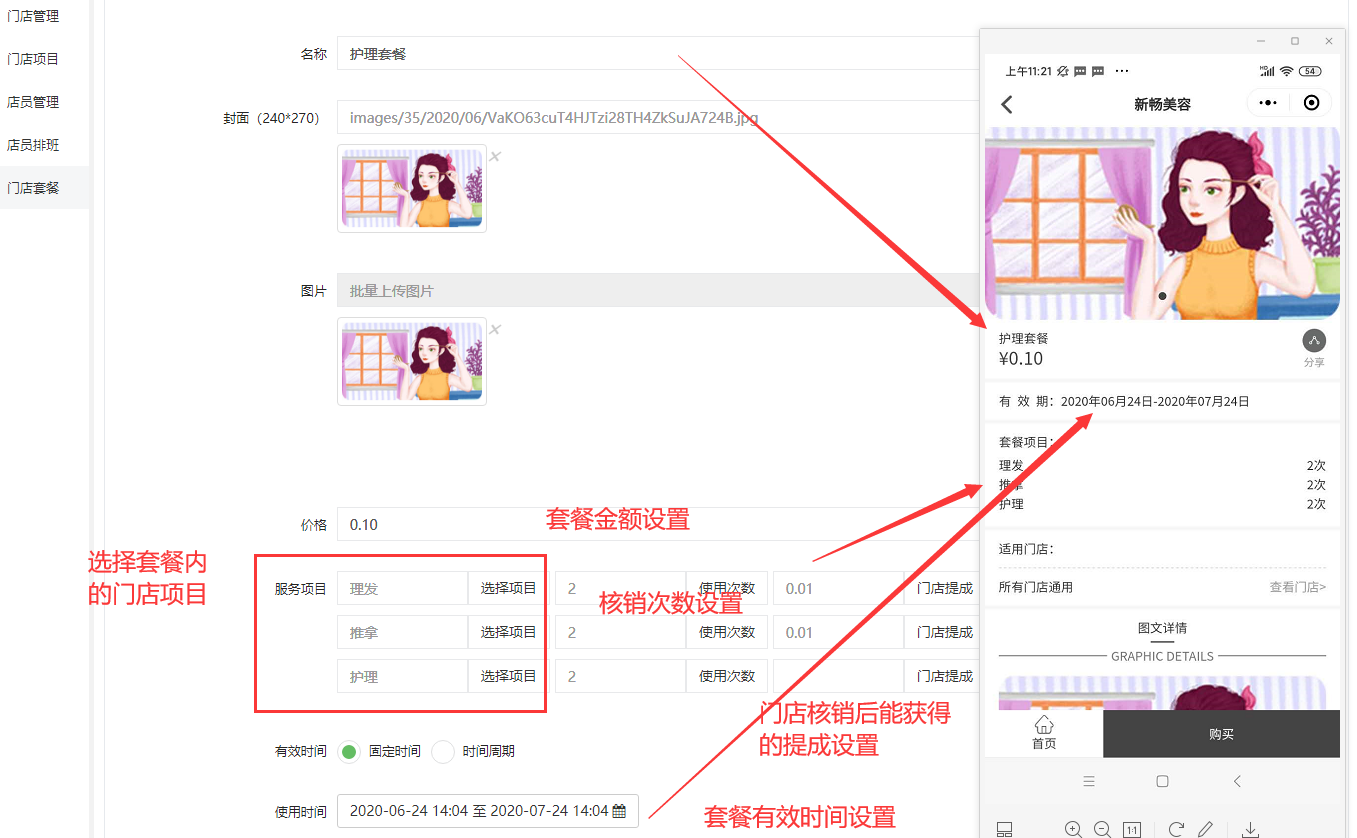The width and height of the screenshot is (1357, 838).
Task: Open 门店项目 in the sidebar
Action: click(33, 59)
